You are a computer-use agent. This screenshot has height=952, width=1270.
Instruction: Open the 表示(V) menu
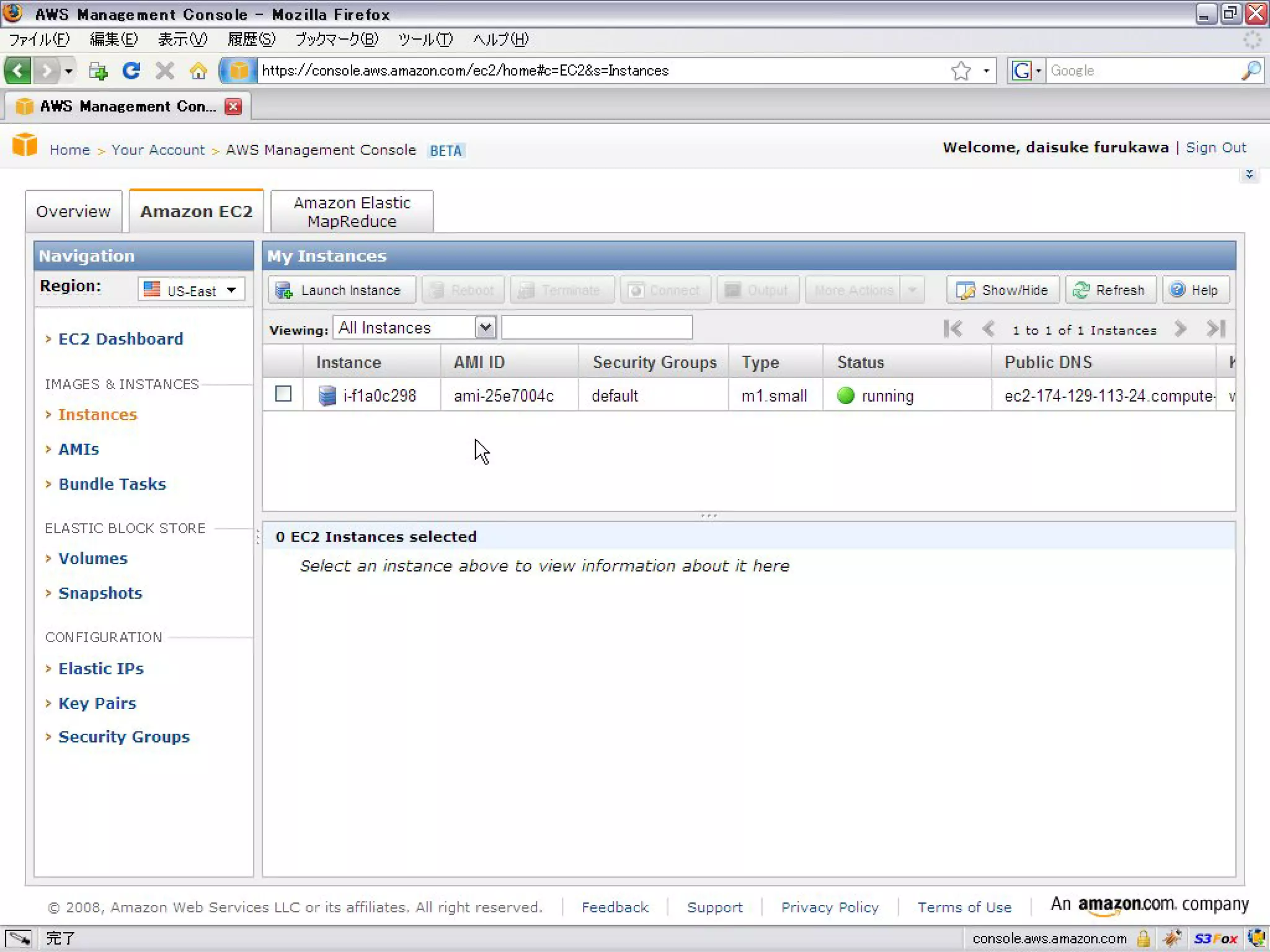[x=182, y=40]
